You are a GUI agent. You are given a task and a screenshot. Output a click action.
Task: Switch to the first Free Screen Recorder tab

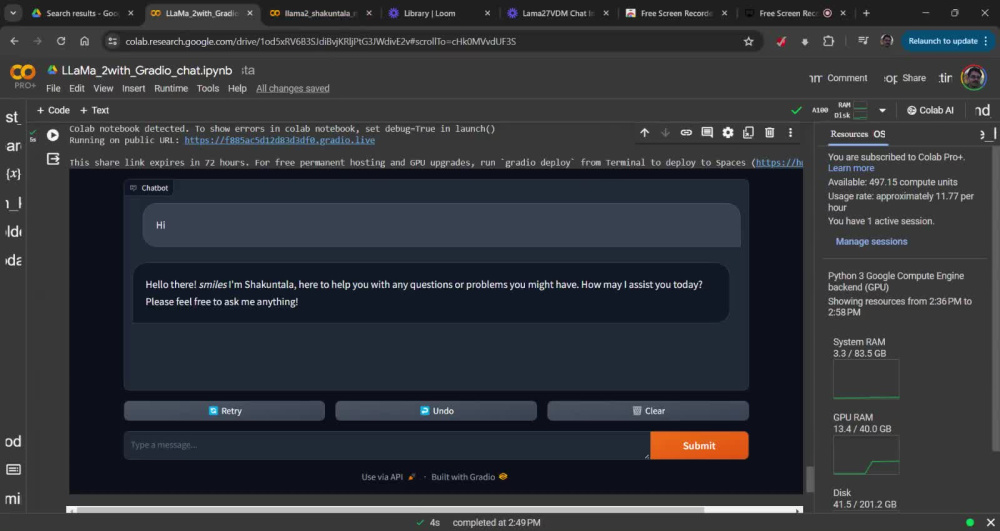tap(677, 13)
